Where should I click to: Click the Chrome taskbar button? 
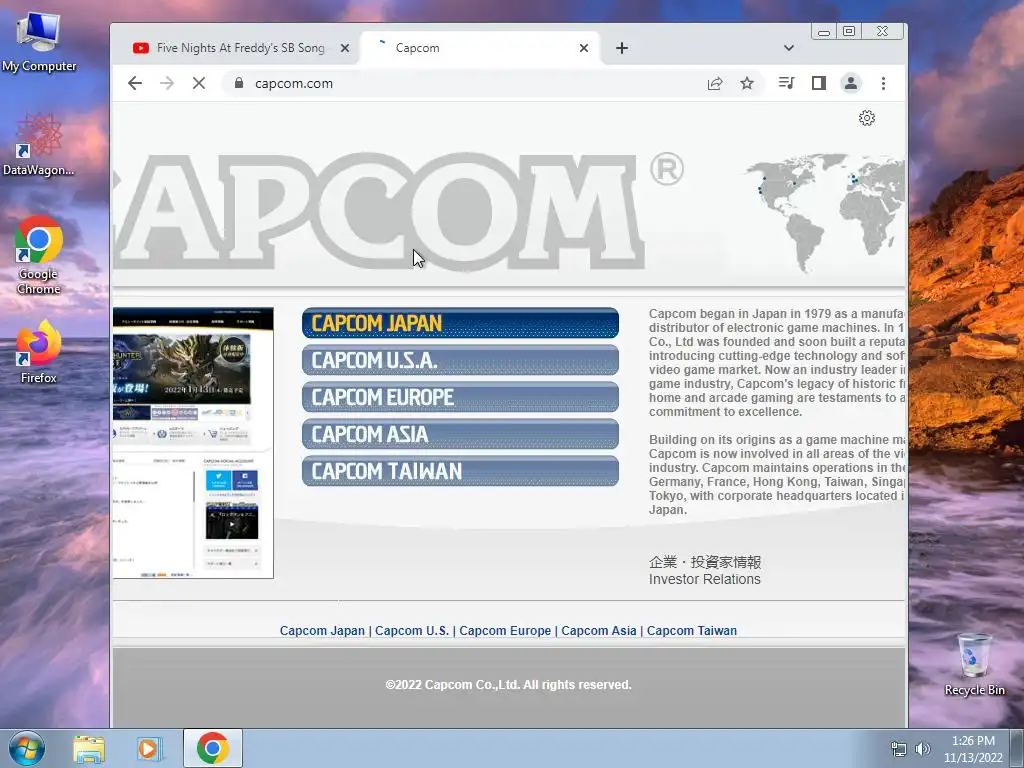212,748
